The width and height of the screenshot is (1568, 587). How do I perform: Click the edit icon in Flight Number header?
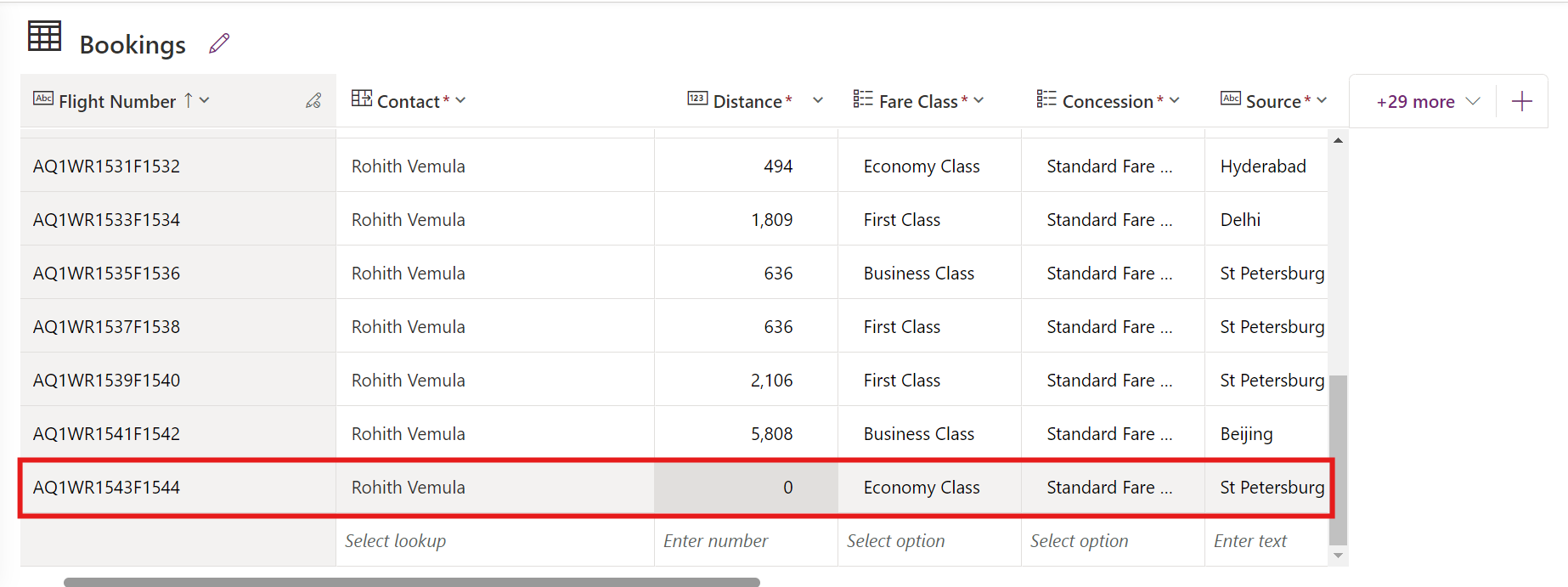[313, 101]
